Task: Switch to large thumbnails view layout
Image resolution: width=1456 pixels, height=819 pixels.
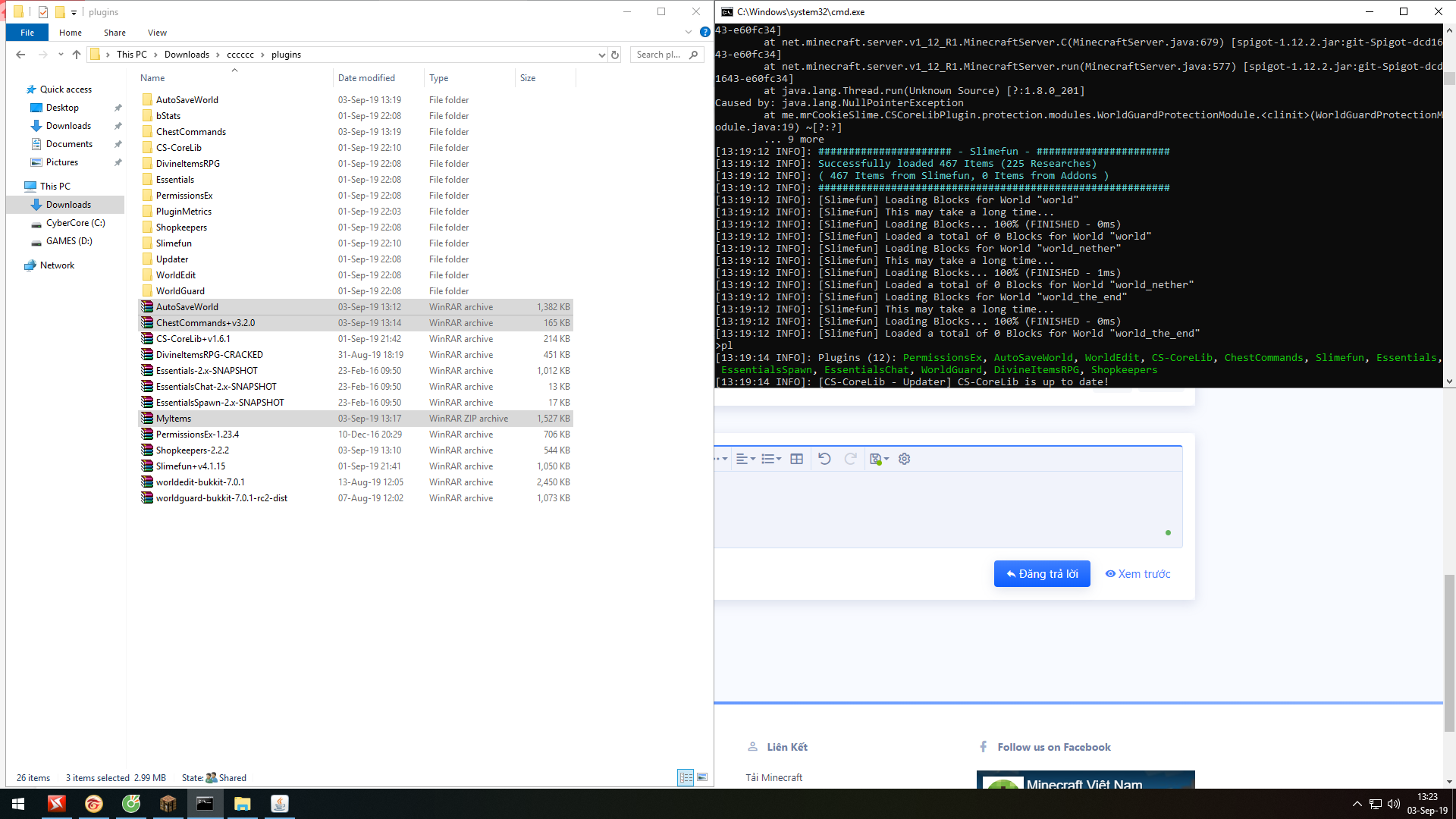Action: point(702,777)
